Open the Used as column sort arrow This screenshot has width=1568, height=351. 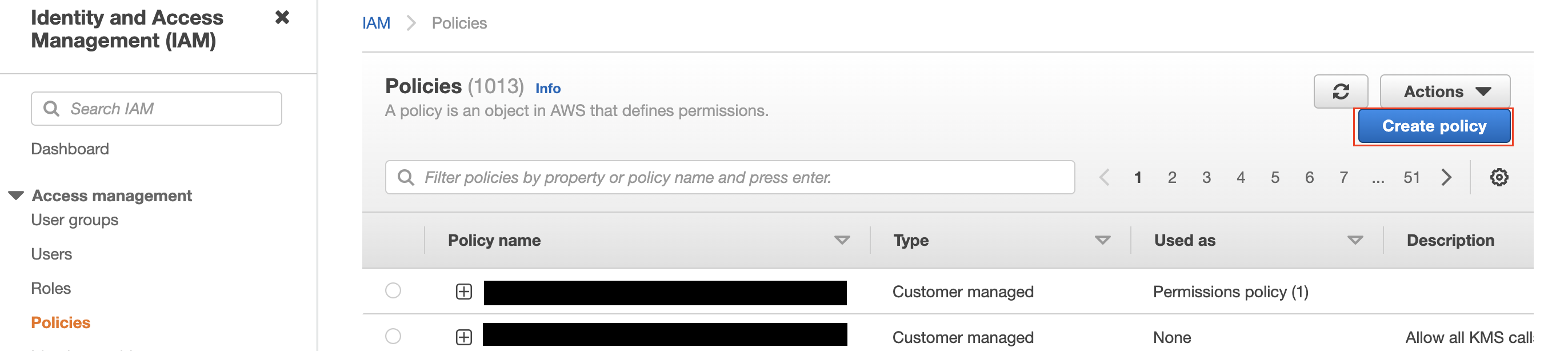[x=1355, y=240]
